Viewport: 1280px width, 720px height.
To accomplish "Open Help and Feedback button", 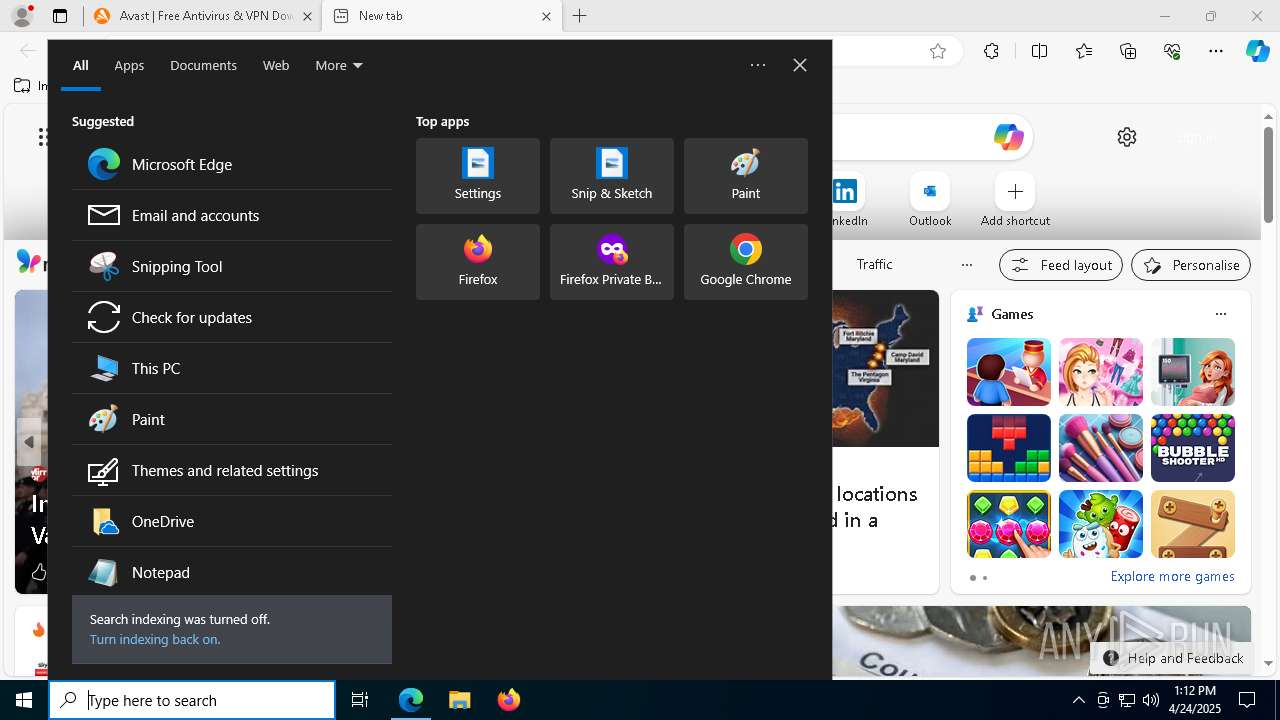I will click(1173, 658).
